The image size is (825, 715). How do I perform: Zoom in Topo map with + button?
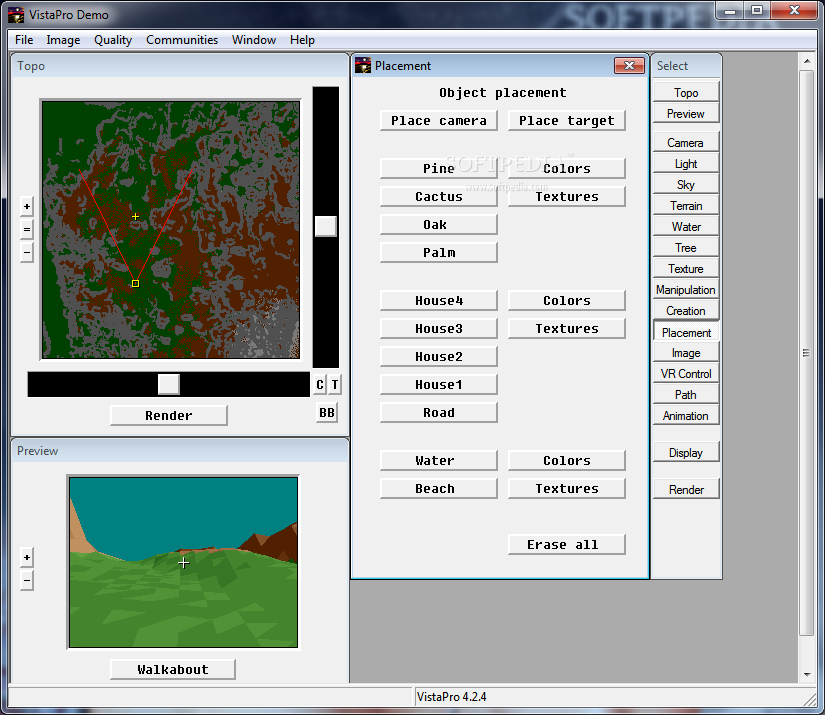click(x=27, y=206)
